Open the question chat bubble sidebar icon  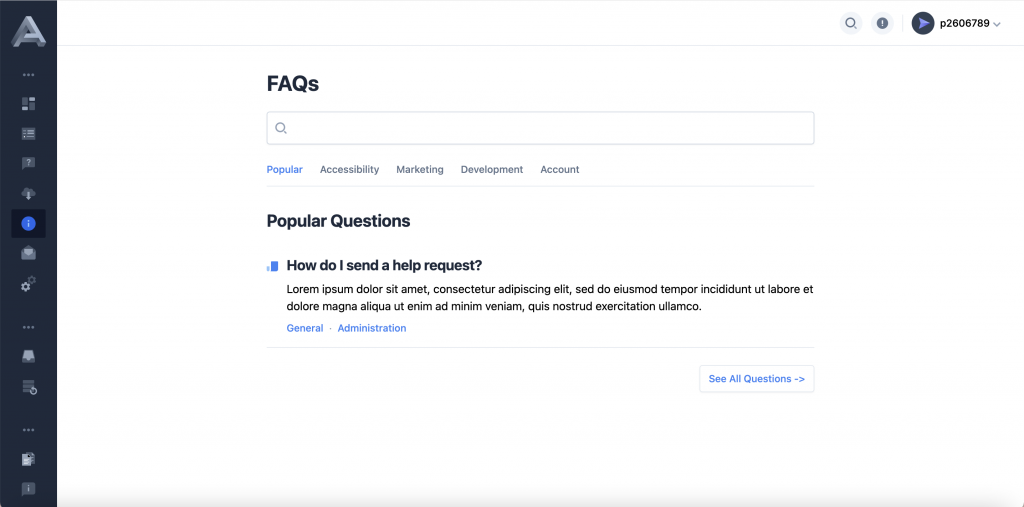tap(28, 163)
